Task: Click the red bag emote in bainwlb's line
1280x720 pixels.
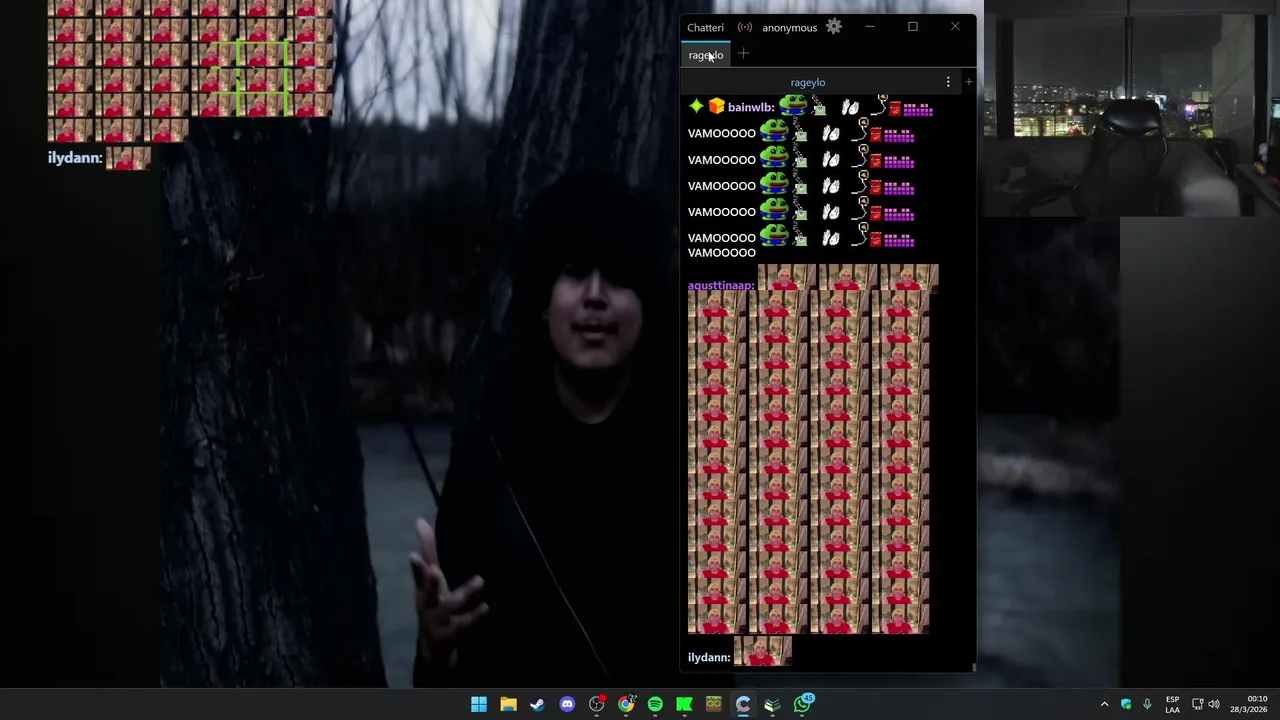Action: coord(894,108)
